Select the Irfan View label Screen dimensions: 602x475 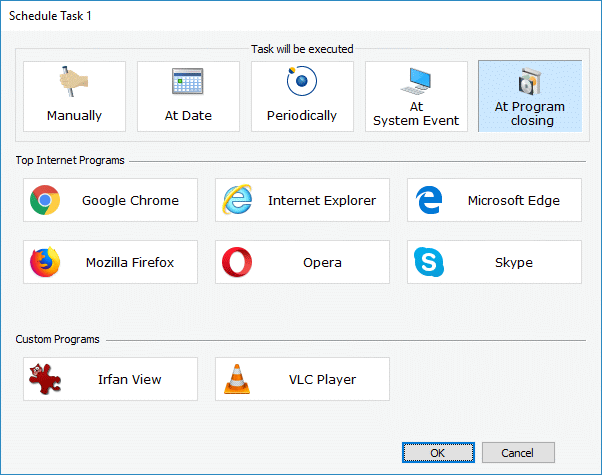point(130,379)
